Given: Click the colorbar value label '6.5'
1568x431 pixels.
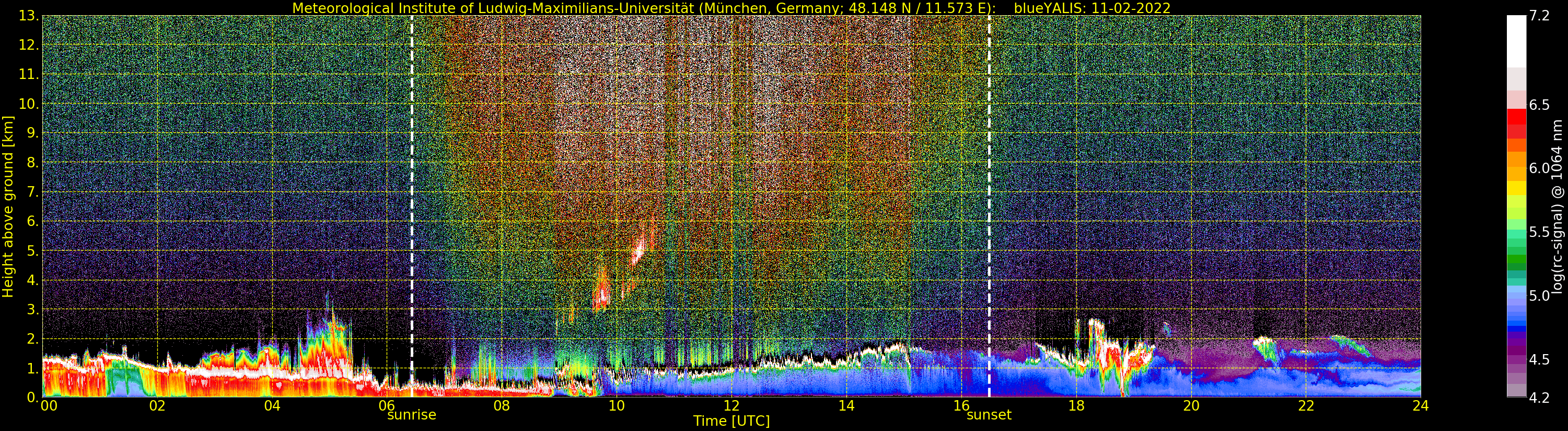Looking at the screenshot, I should [1539, 105].
